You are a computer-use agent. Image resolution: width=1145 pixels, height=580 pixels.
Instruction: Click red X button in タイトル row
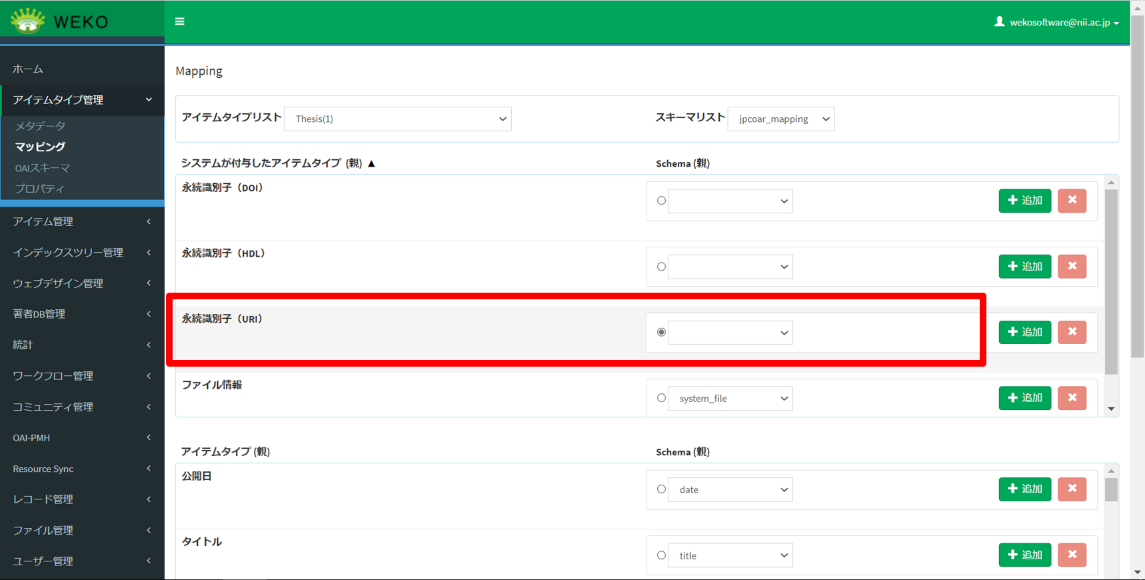(1071, 555)
